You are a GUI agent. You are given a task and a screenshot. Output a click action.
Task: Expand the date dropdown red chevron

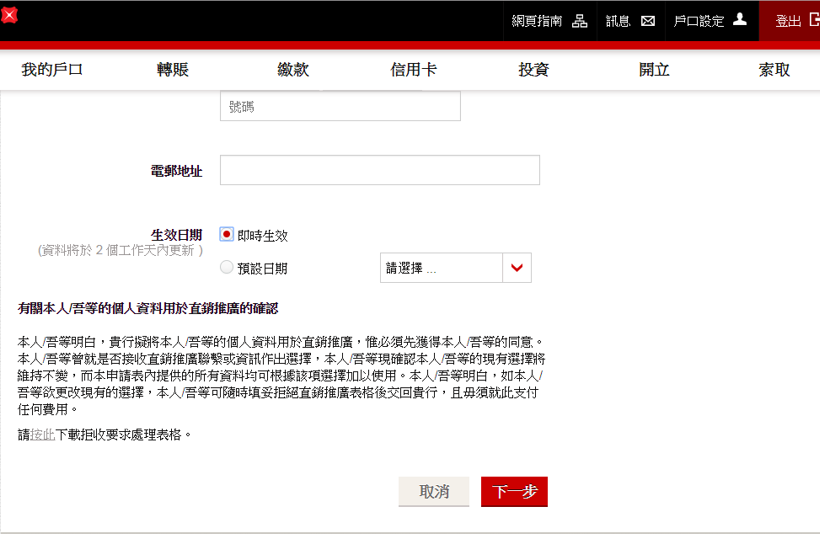(x=517, y=268)
